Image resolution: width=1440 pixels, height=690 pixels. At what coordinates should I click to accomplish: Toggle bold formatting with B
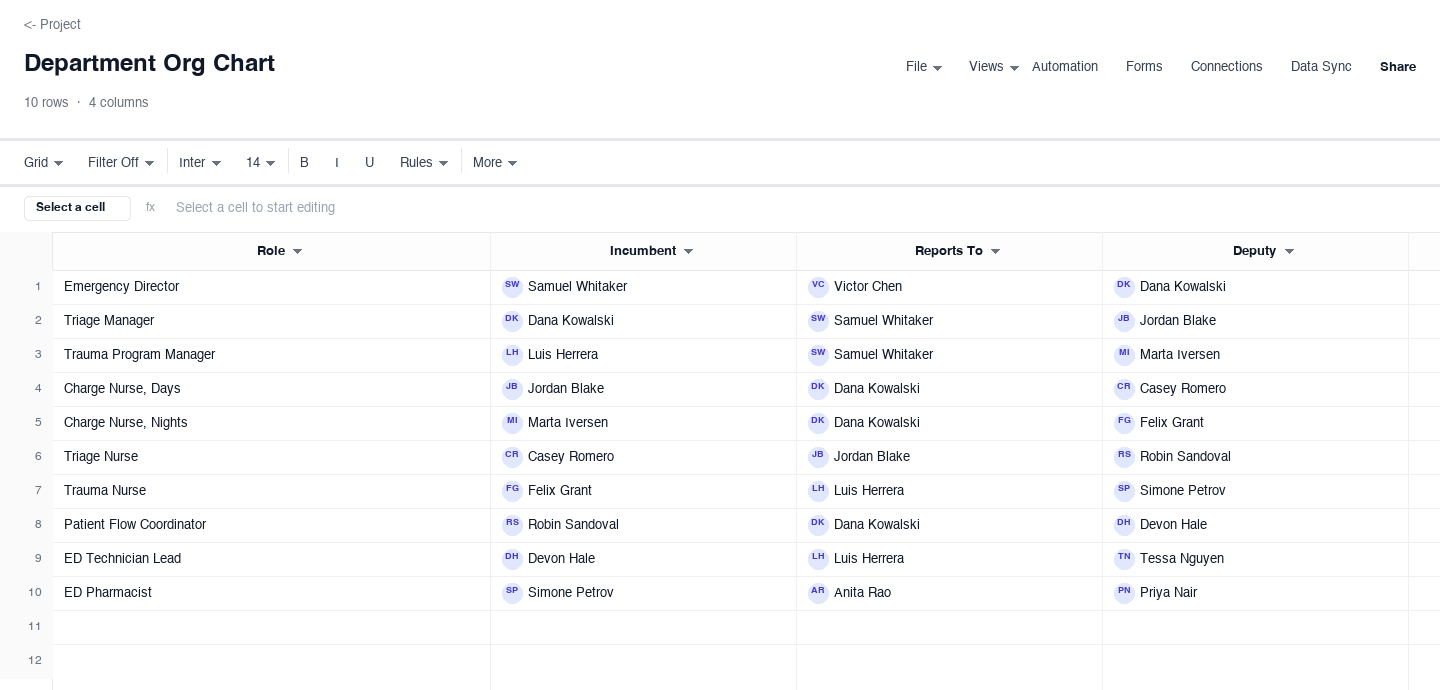click(304, 163)
